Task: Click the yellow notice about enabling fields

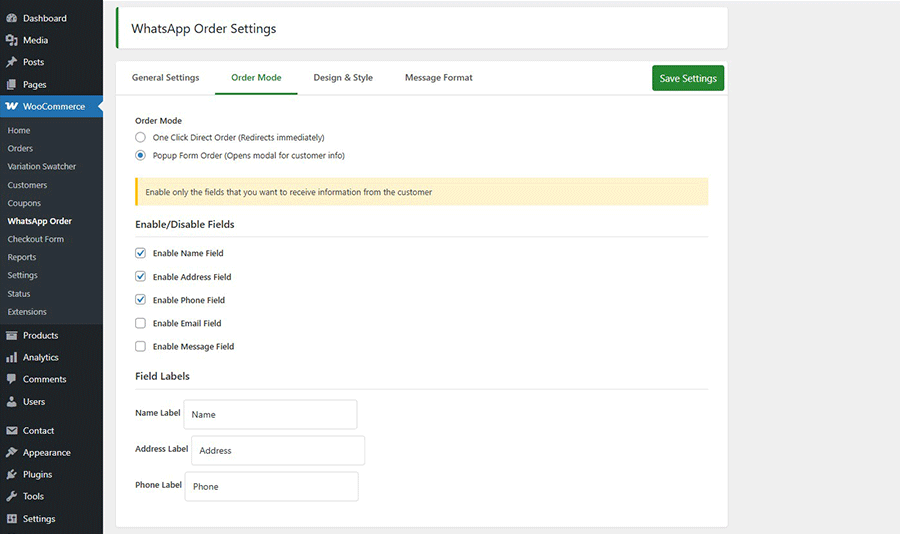Action: coord(422,192)
